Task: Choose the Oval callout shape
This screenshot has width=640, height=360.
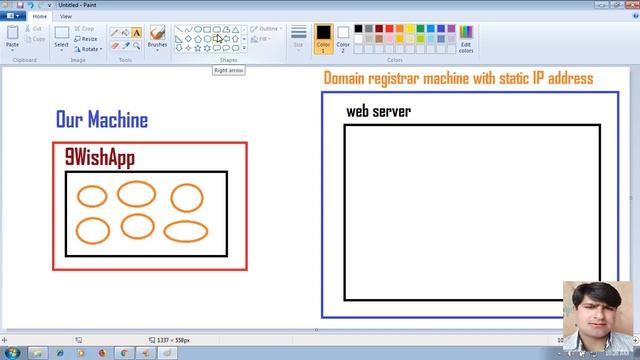Action: [x=226, y=48]
